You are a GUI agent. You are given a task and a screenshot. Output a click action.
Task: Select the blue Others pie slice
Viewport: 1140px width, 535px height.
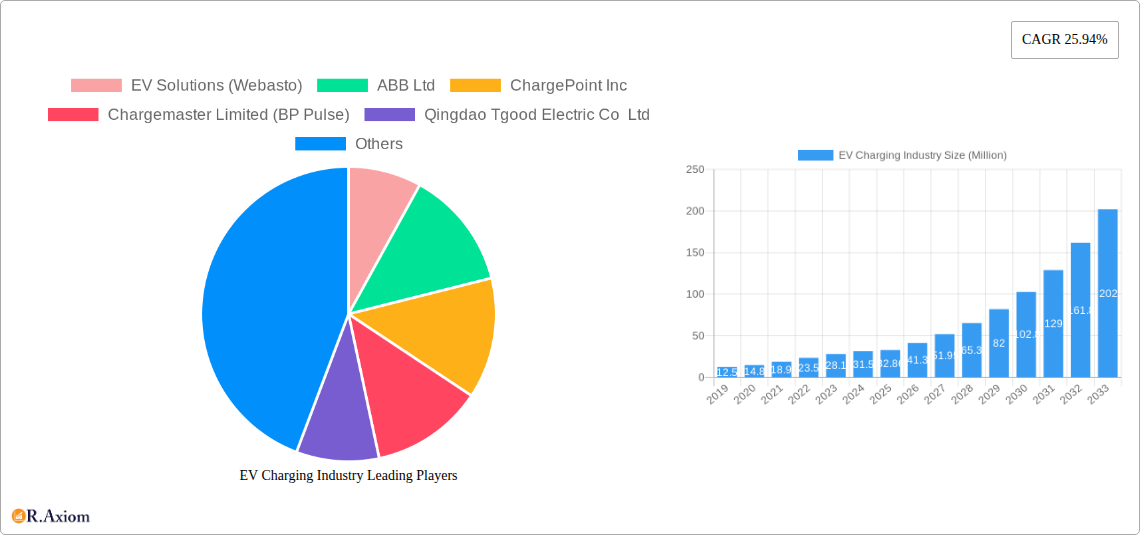tap(260, 310)
